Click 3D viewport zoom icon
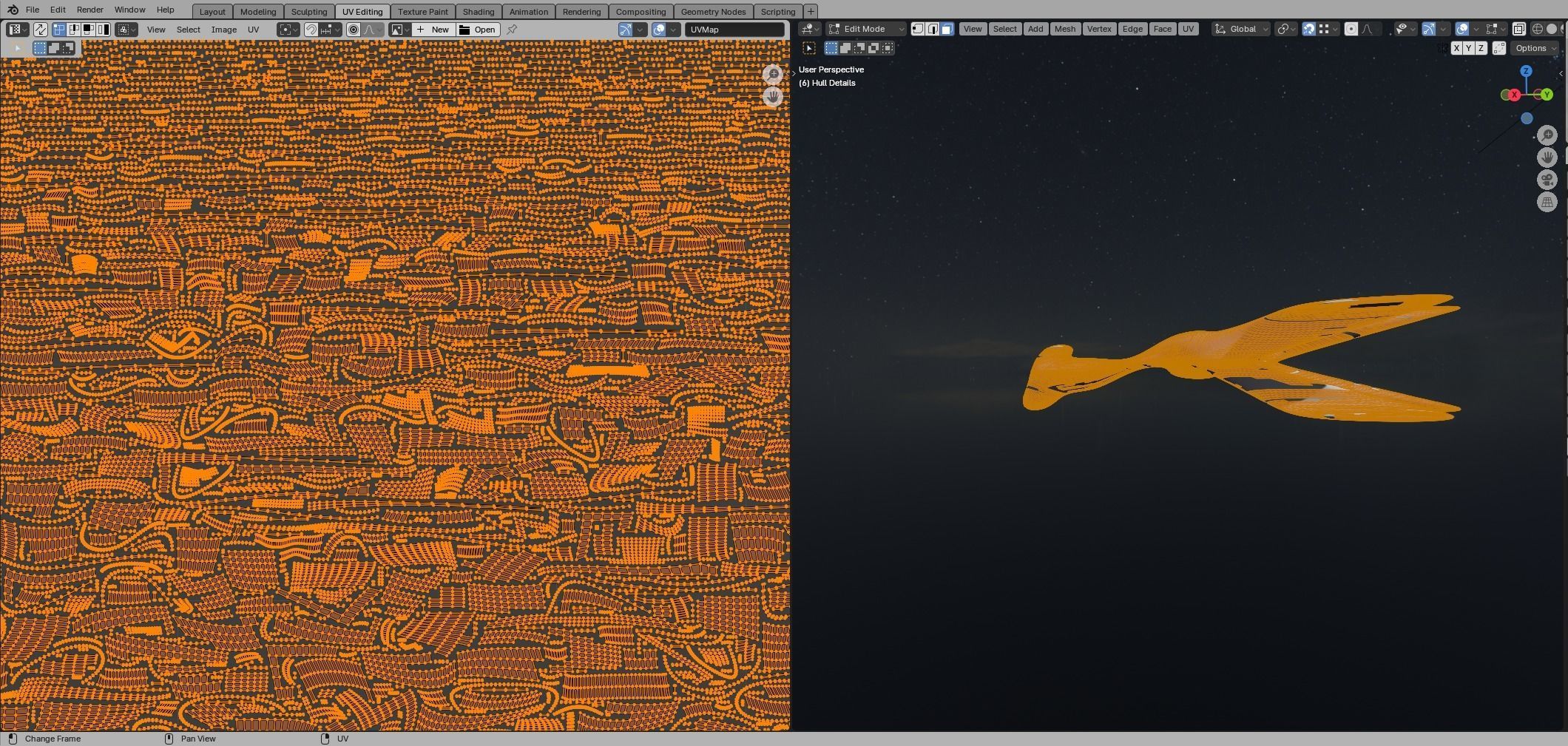This screenshot has height=746, width=1568. coord(1547,135)
